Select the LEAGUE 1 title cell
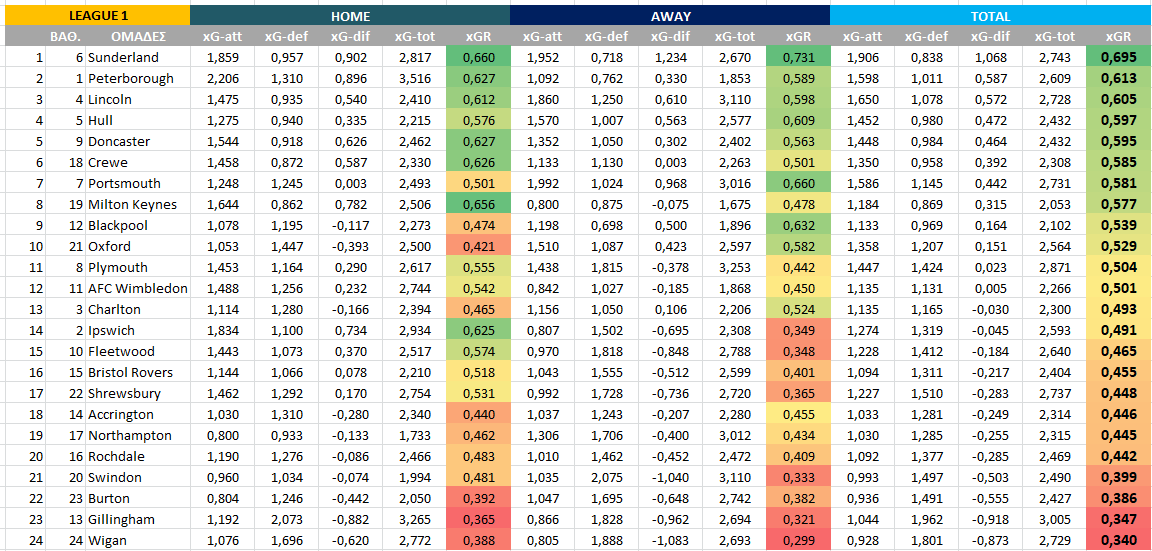This screenshot has width=1152, height=551. point(97,15)
